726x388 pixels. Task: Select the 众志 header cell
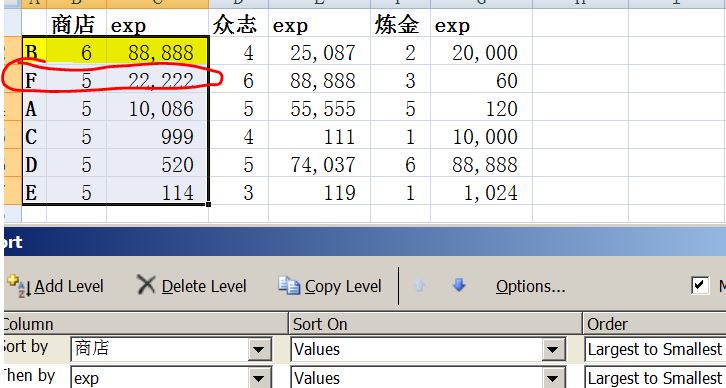[x=238, y=23]
